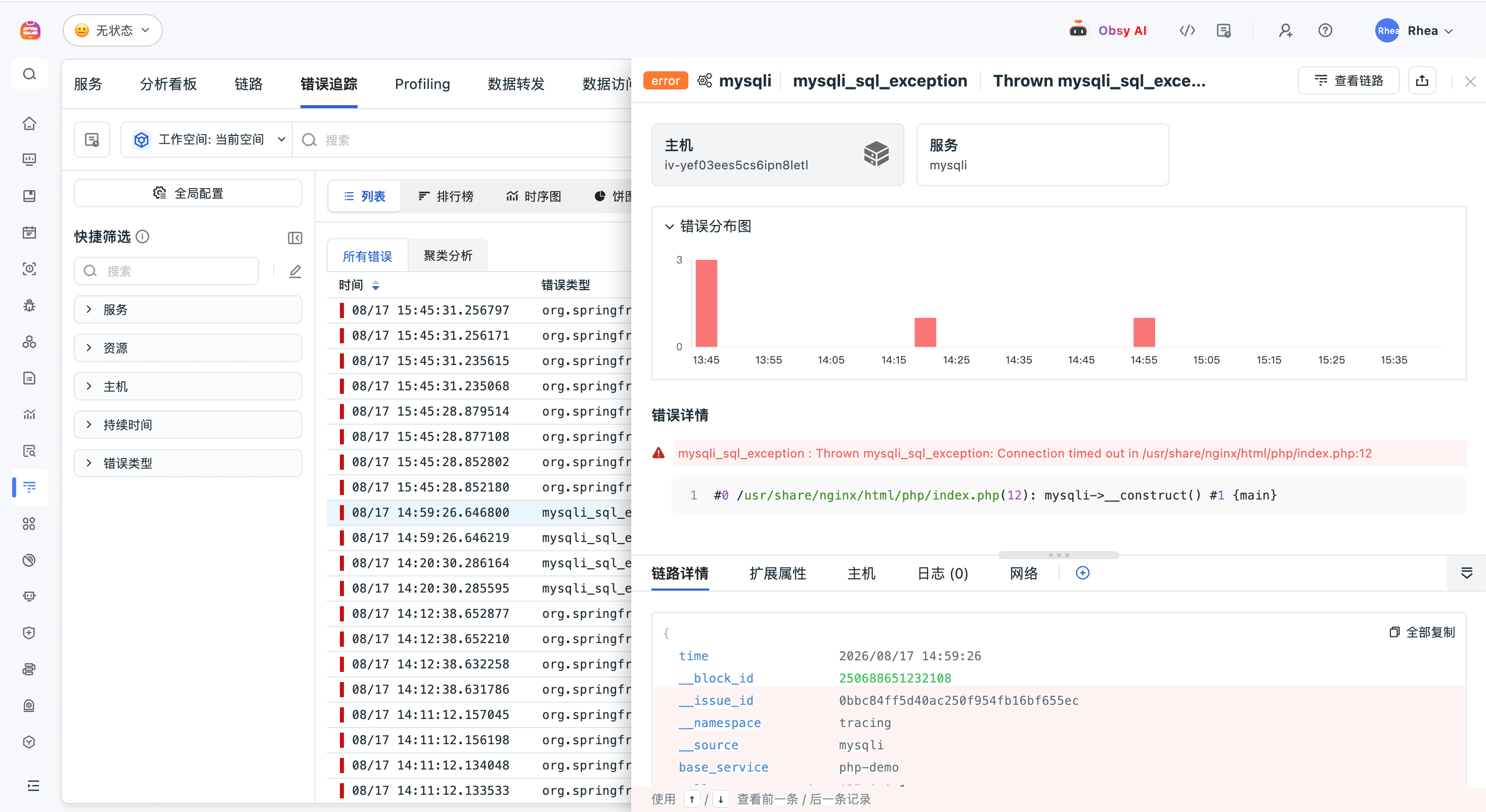
Task: Select error row 08/17 14:20:30.286164
Action: coord(479,563)
